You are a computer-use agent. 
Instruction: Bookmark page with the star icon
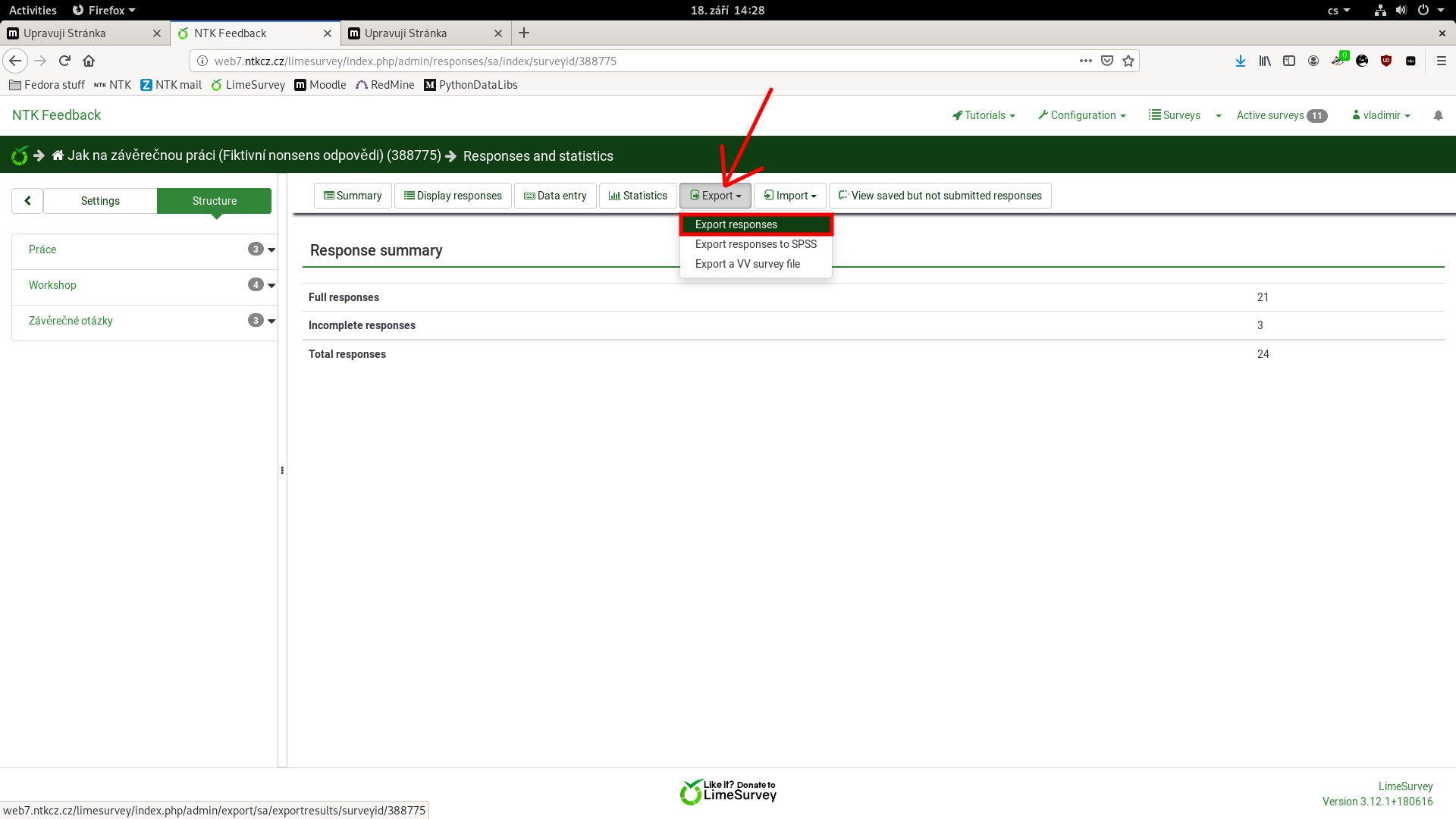(1128, 61)
